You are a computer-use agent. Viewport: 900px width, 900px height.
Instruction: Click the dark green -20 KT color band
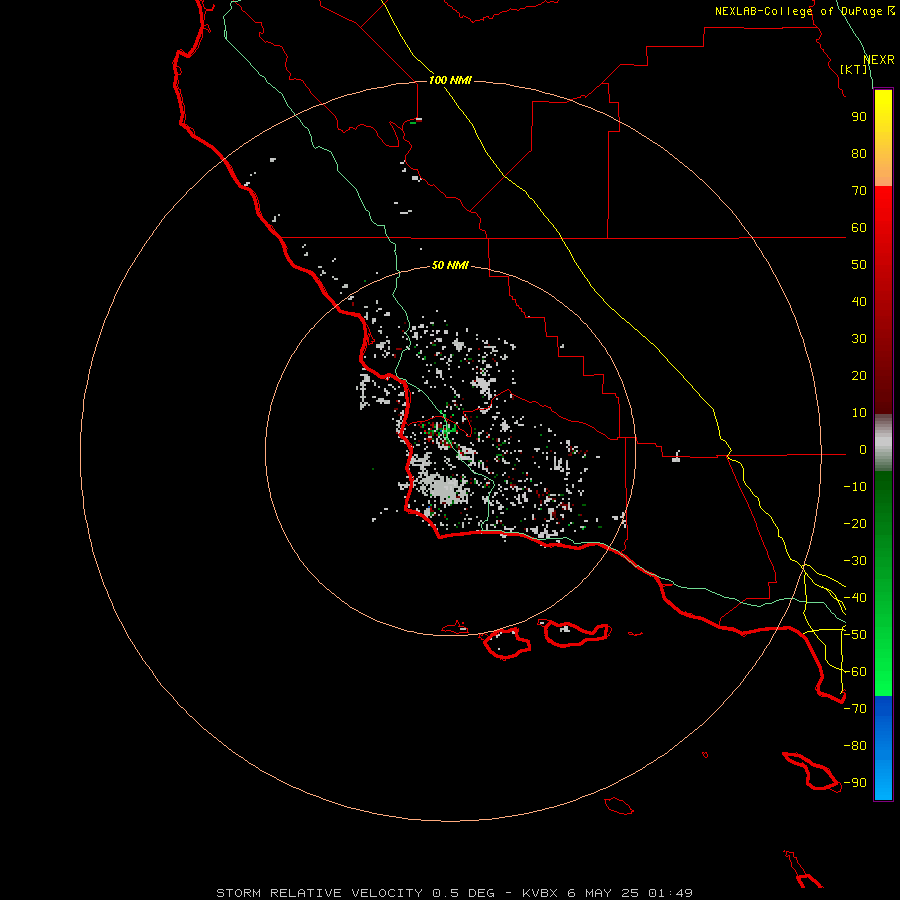point(883,523)
